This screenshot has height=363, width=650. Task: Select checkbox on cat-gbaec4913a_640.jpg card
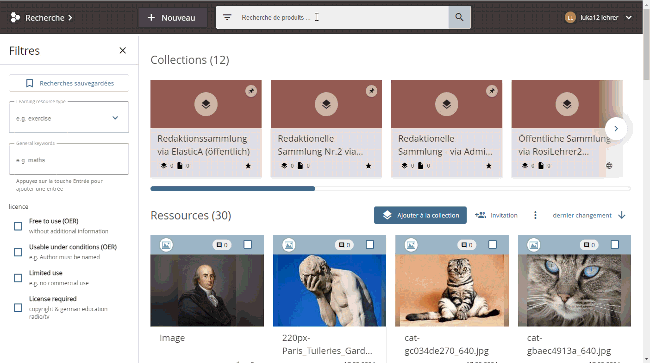615,245
